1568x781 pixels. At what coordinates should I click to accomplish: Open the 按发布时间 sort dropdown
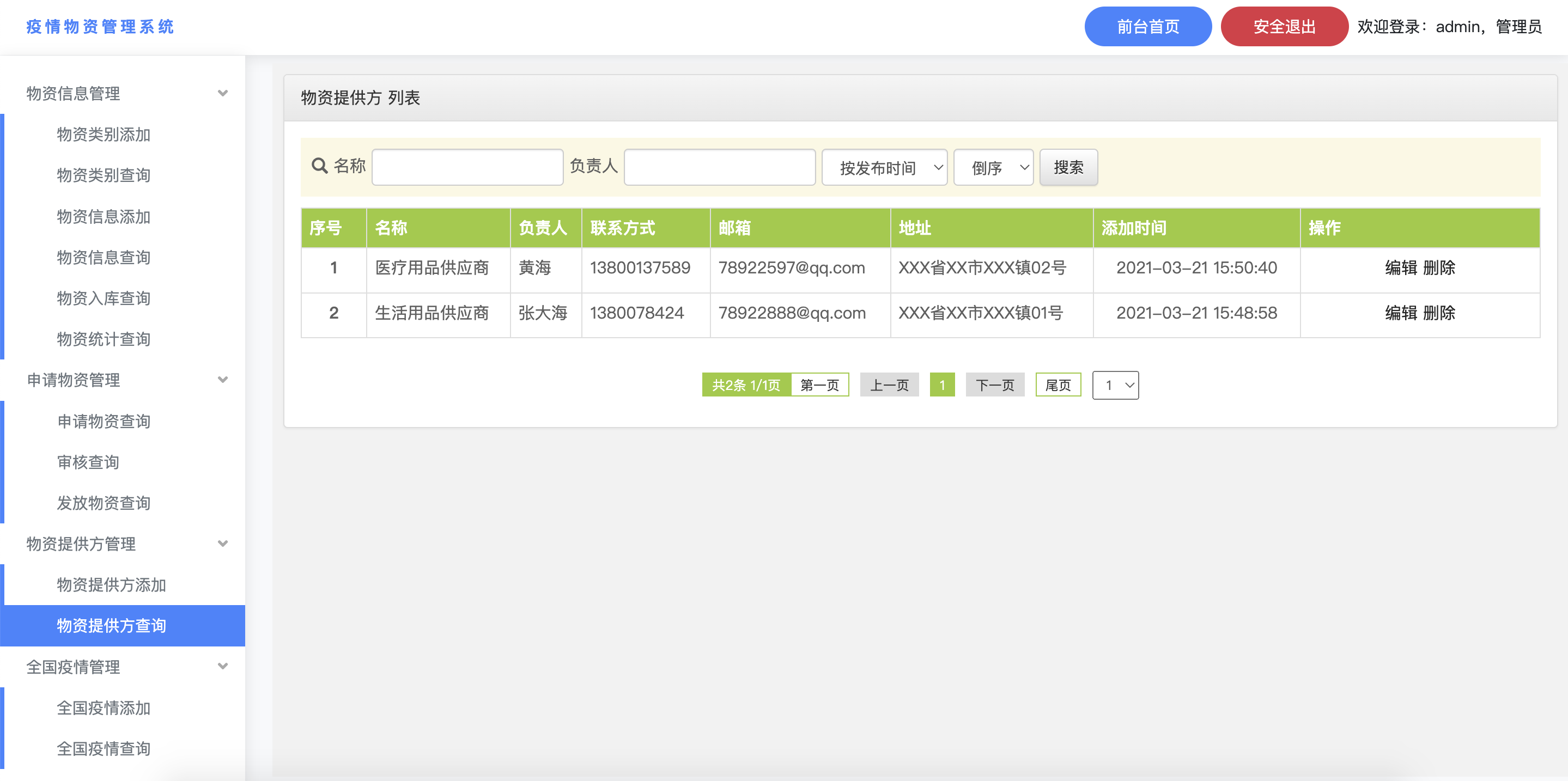(884, 167)
